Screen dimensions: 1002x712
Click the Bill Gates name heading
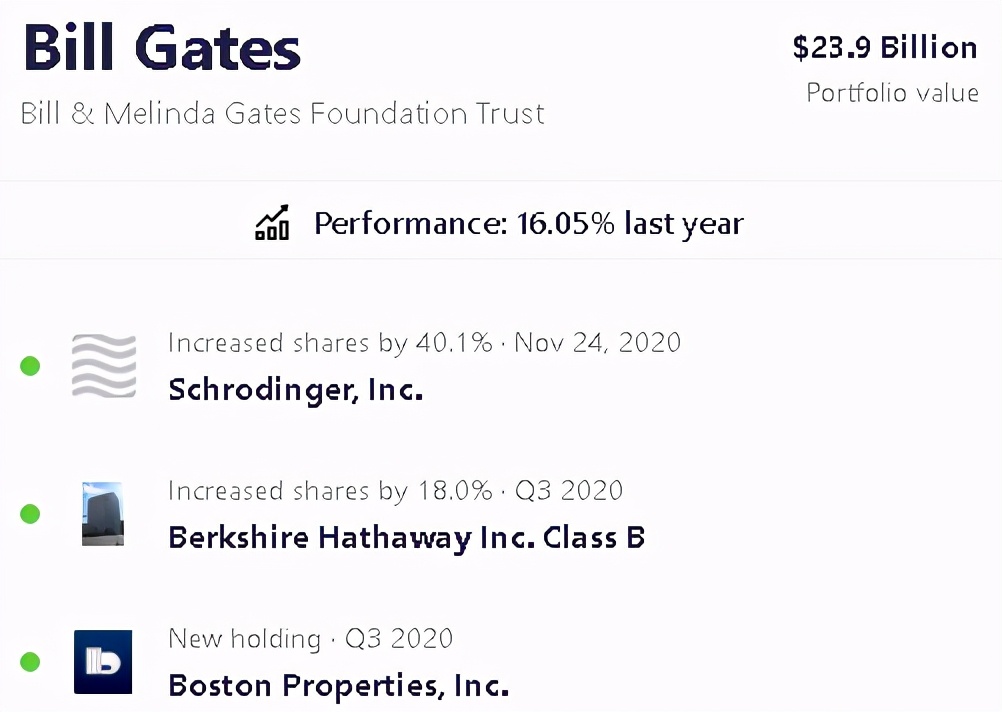pos(162,48)
